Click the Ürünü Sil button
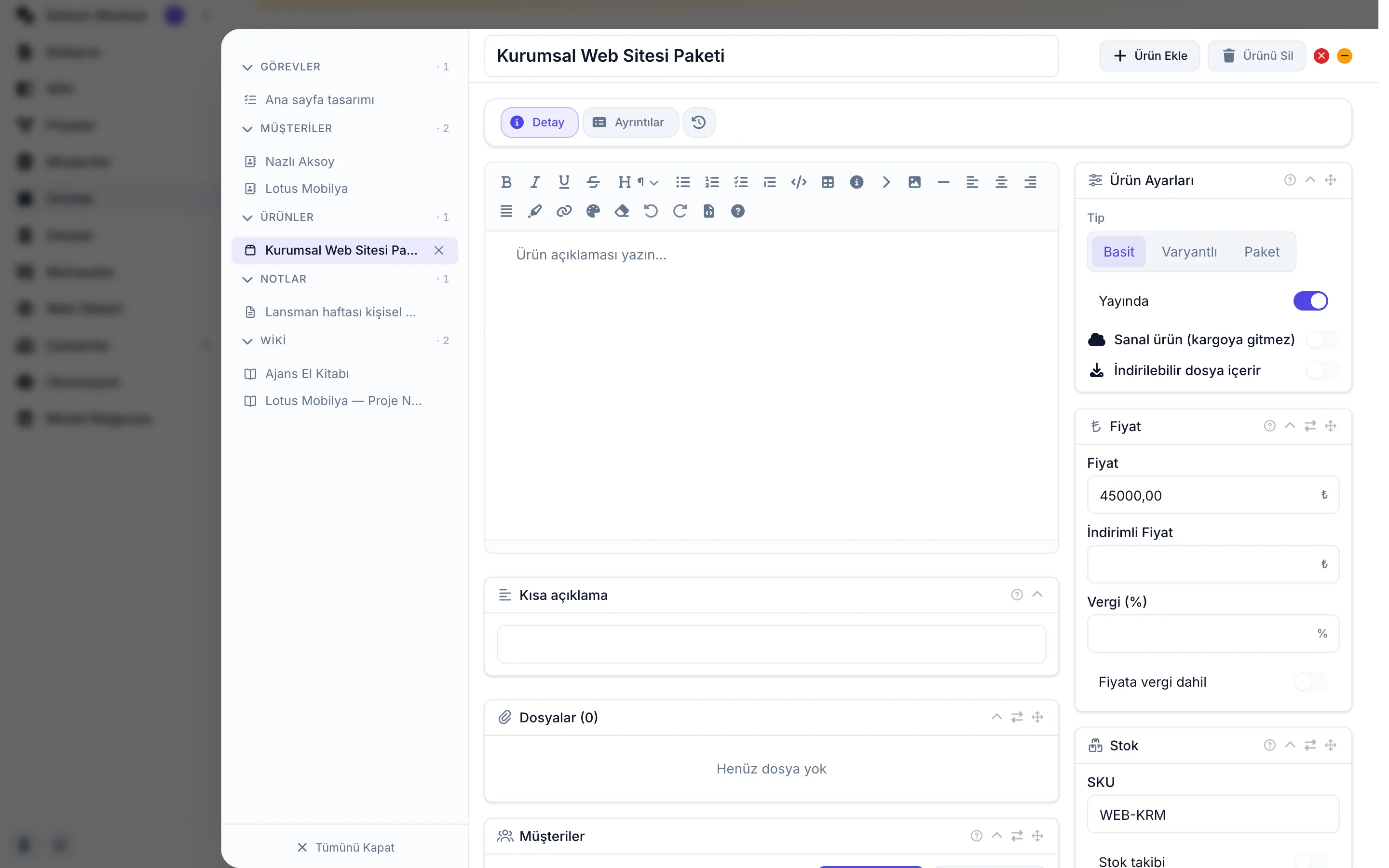Screen dimensions: 1389x868 1256,55
